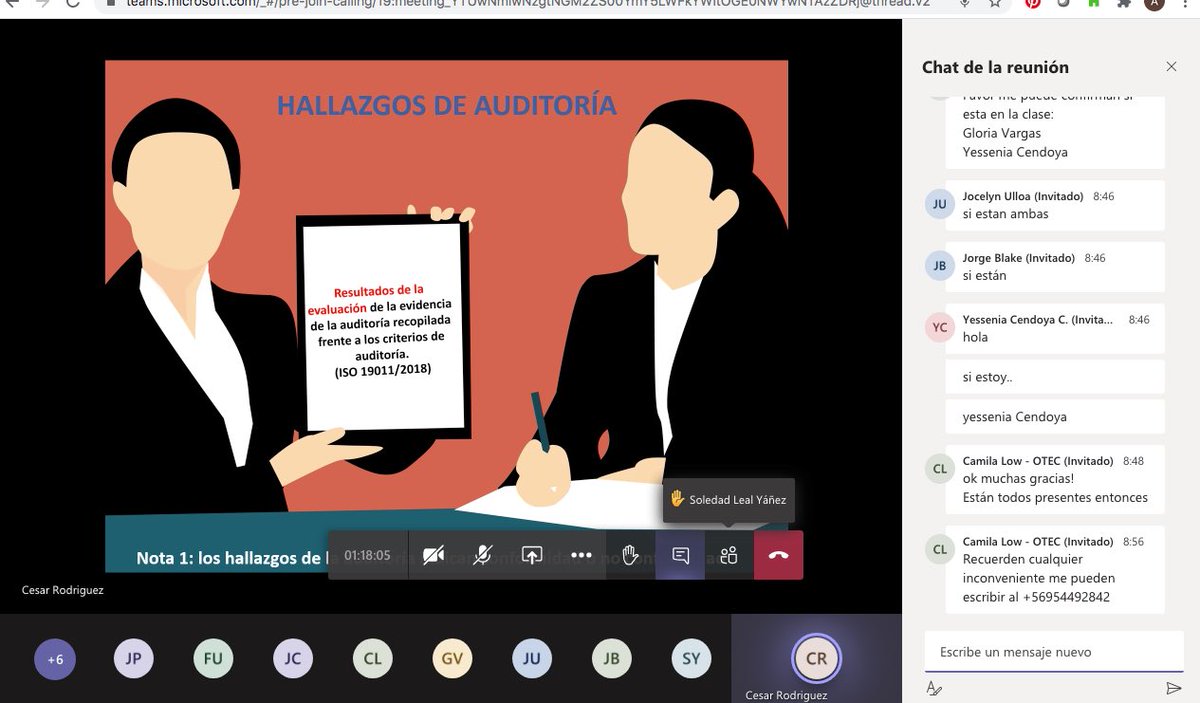Open Chrome's three-dot menu
The image size is (1200, 703).
pos(1185,4)
